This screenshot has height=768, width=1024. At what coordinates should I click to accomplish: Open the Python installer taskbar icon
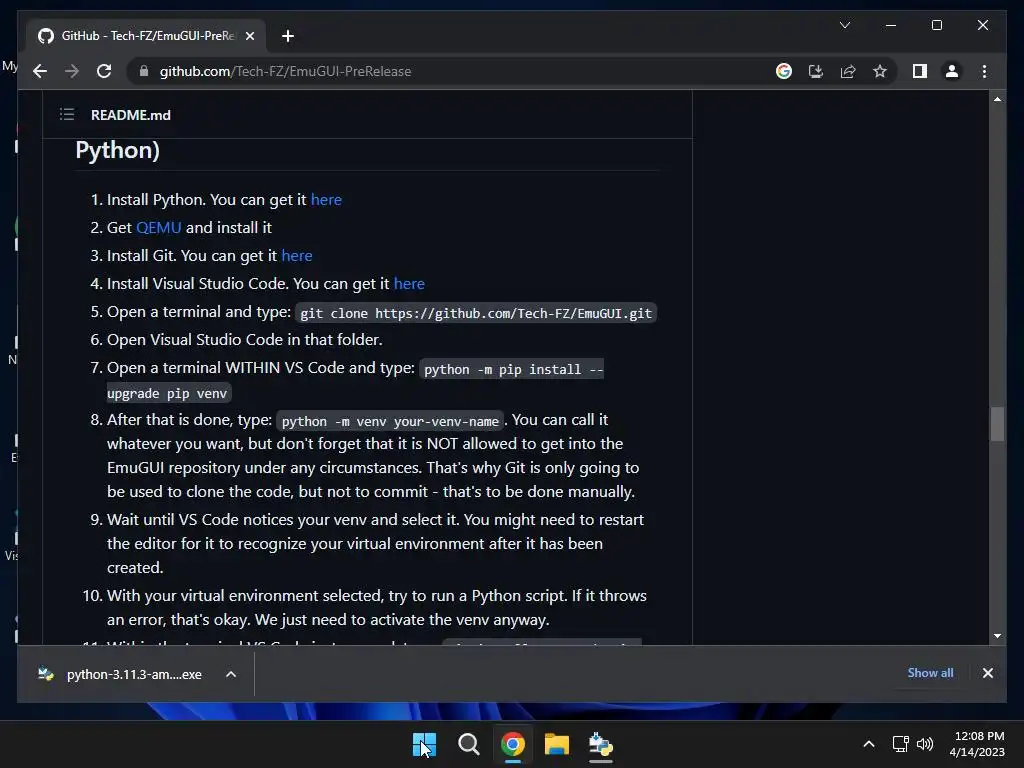[x=600, y=744]
